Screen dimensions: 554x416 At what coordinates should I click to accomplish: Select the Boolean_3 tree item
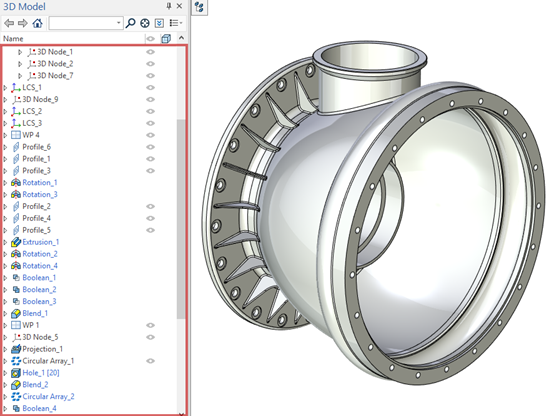pos(39,301)
